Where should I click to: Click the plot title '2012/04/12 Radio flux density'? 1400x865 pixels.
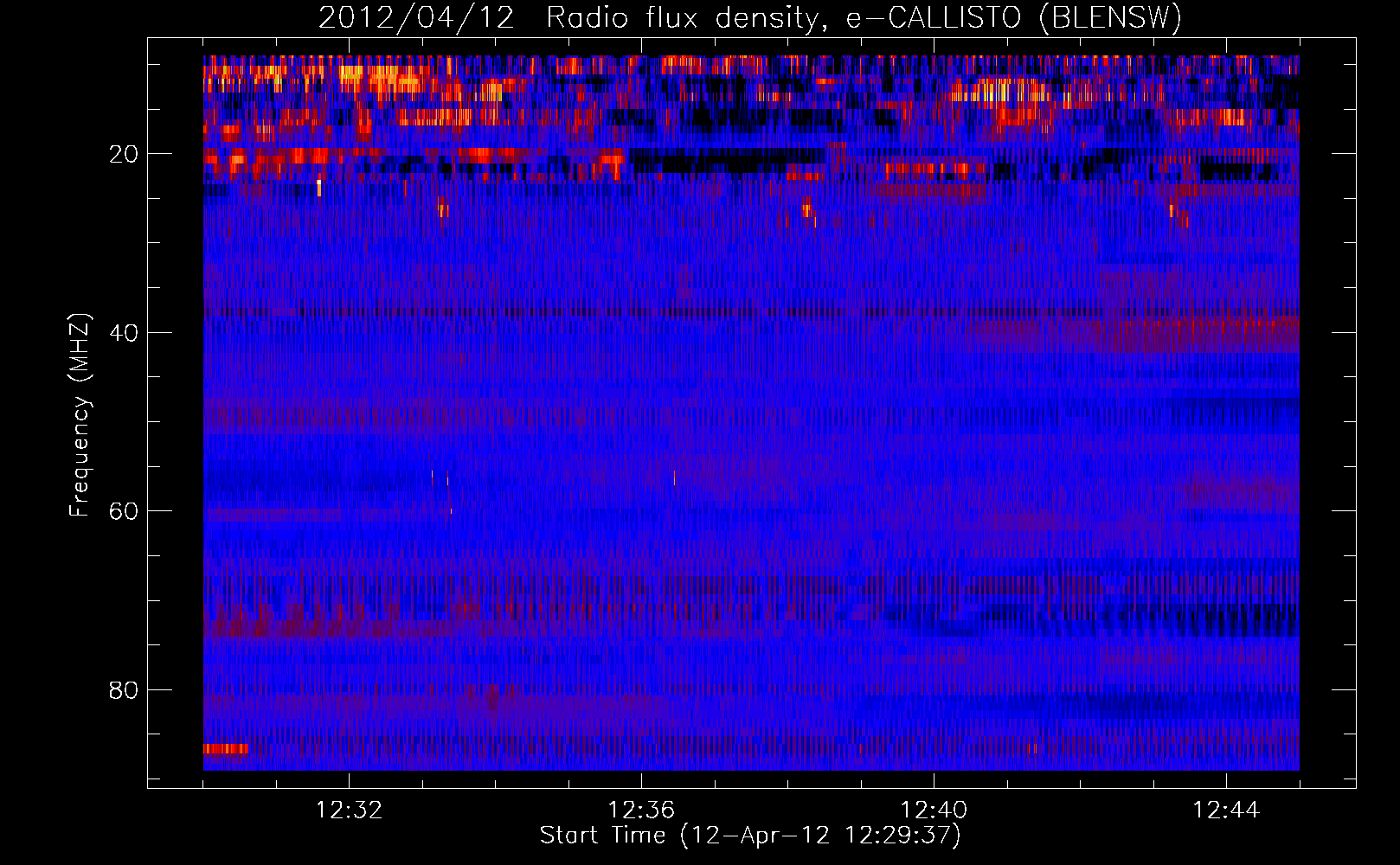coord(750,17)
